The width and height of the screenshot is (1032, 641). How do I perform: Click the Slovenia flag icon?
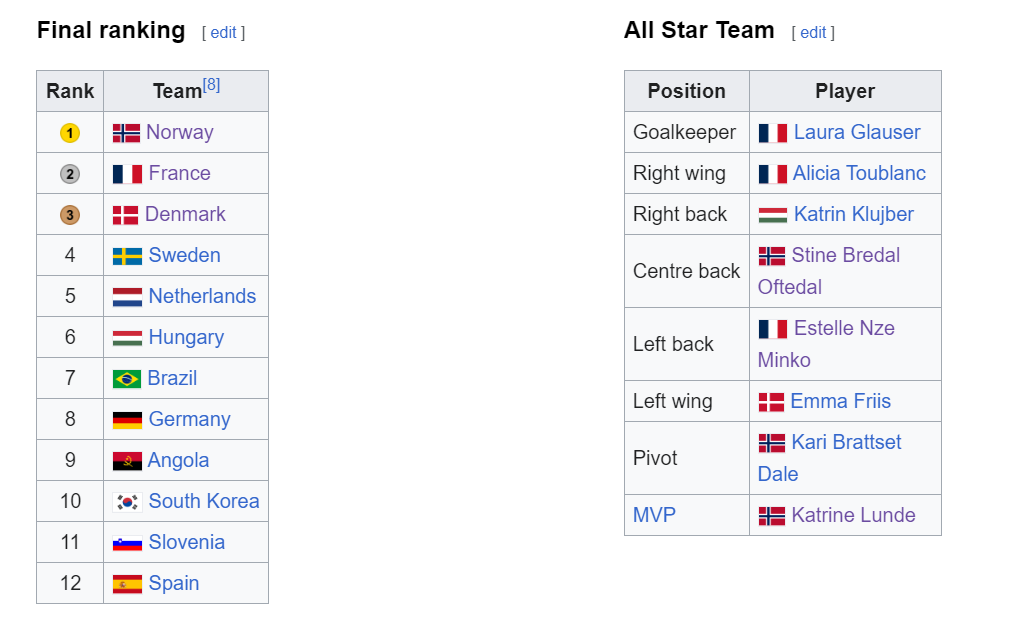click(127, 543)
